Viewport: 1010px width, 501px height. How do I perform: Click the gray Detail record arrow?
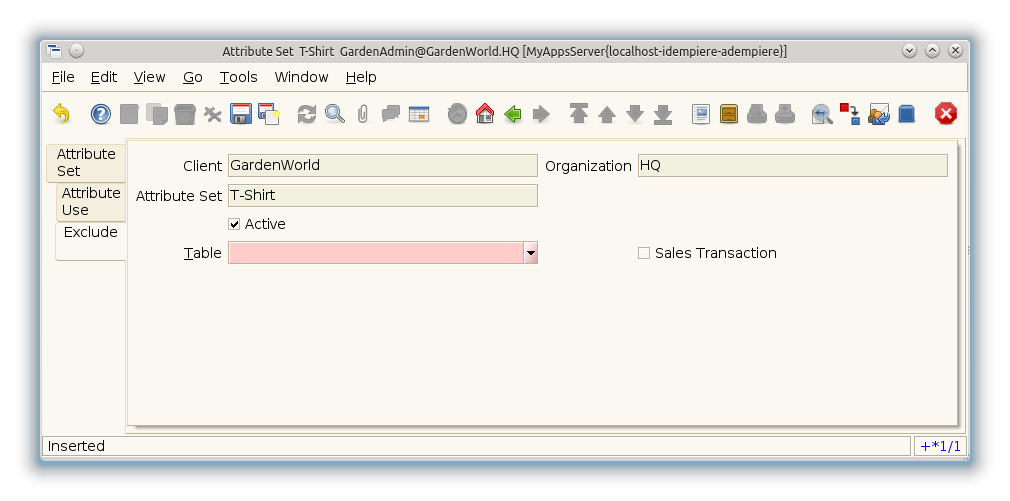[x=541, y=114]
